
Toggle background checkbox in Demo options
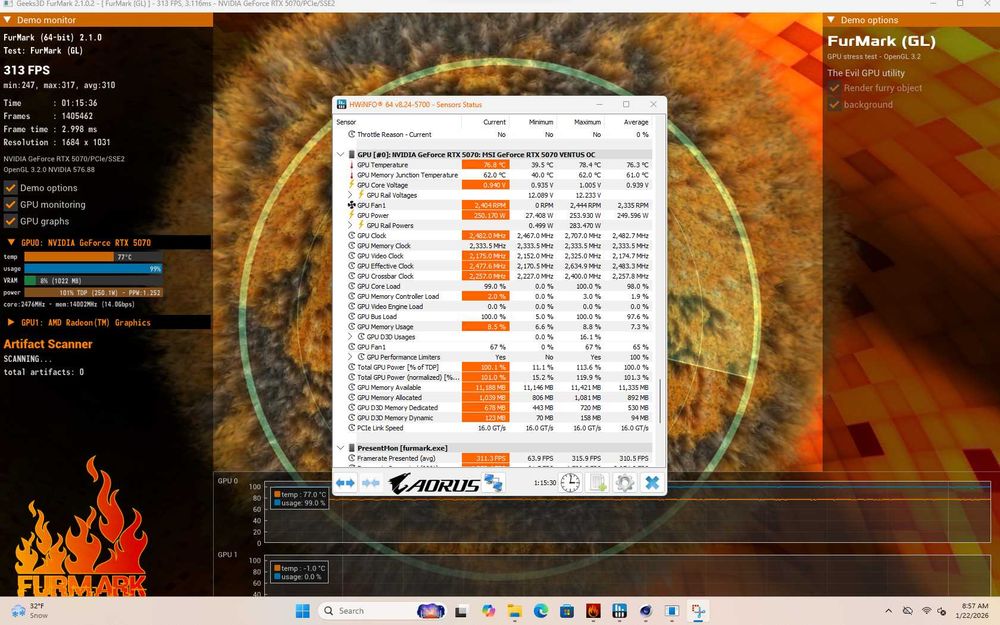point(834,105)
